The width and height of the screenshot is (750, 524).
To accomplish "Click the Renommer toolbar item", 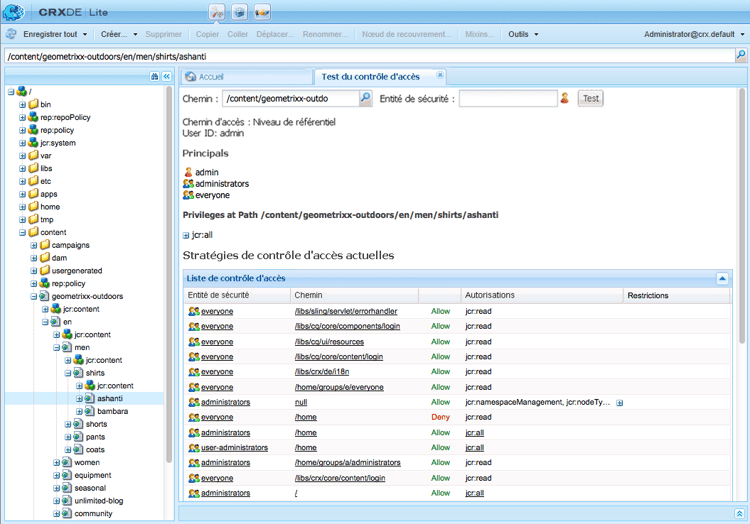I will 325,34.
